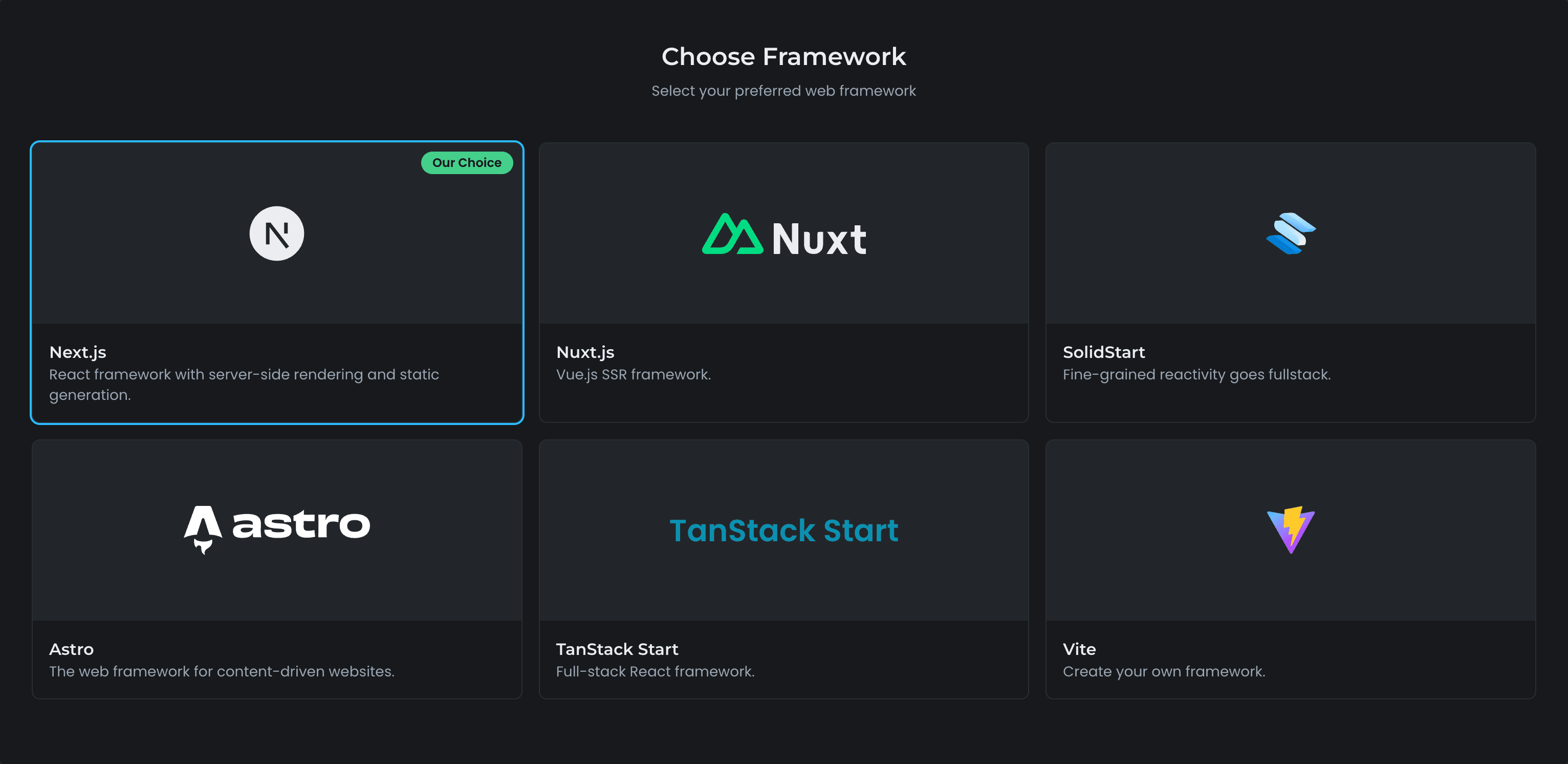Click the Select your preferred web framework subtitle
Image resolution: width=1568 pixels, height=764 pixels.
click(x=784, y=91)
